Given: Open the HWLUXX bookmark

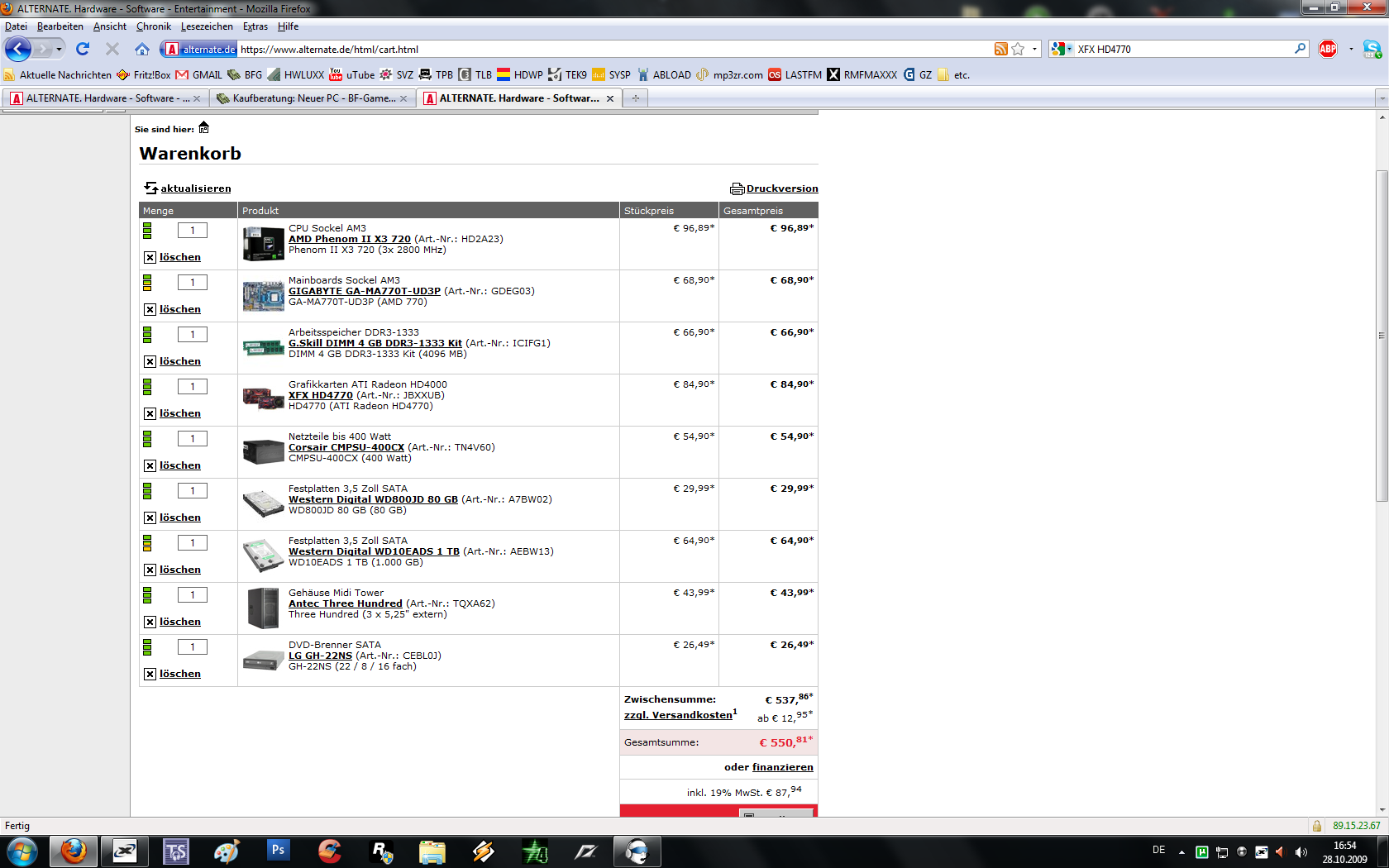Looking at the screenshot, I should [x=296, y=74].
